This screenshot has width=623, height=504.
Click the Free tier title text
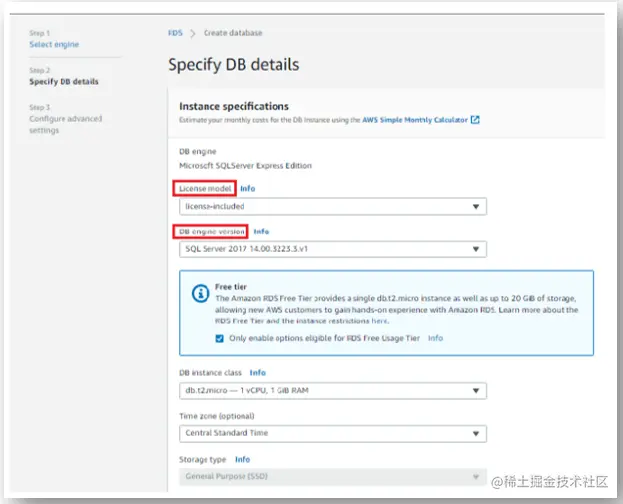pyautogui.click(x=231, y=287)
